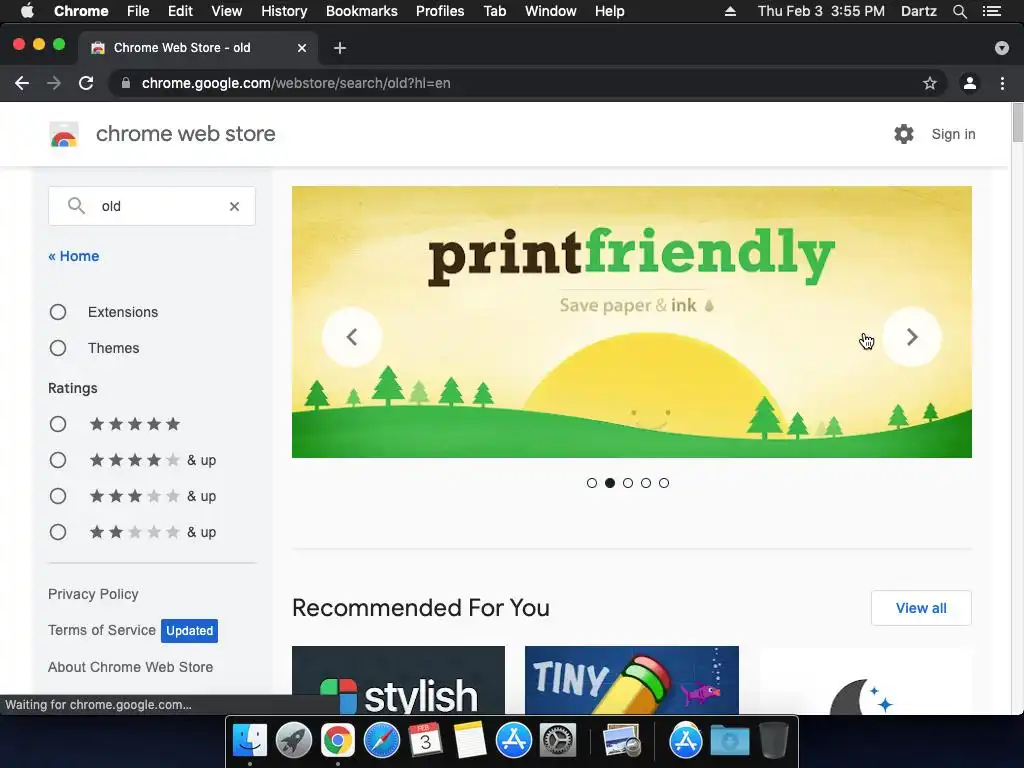This screenshot has width=1024, height=768.
Task: Click the Updated badge
Action: [x=189, y=631]
